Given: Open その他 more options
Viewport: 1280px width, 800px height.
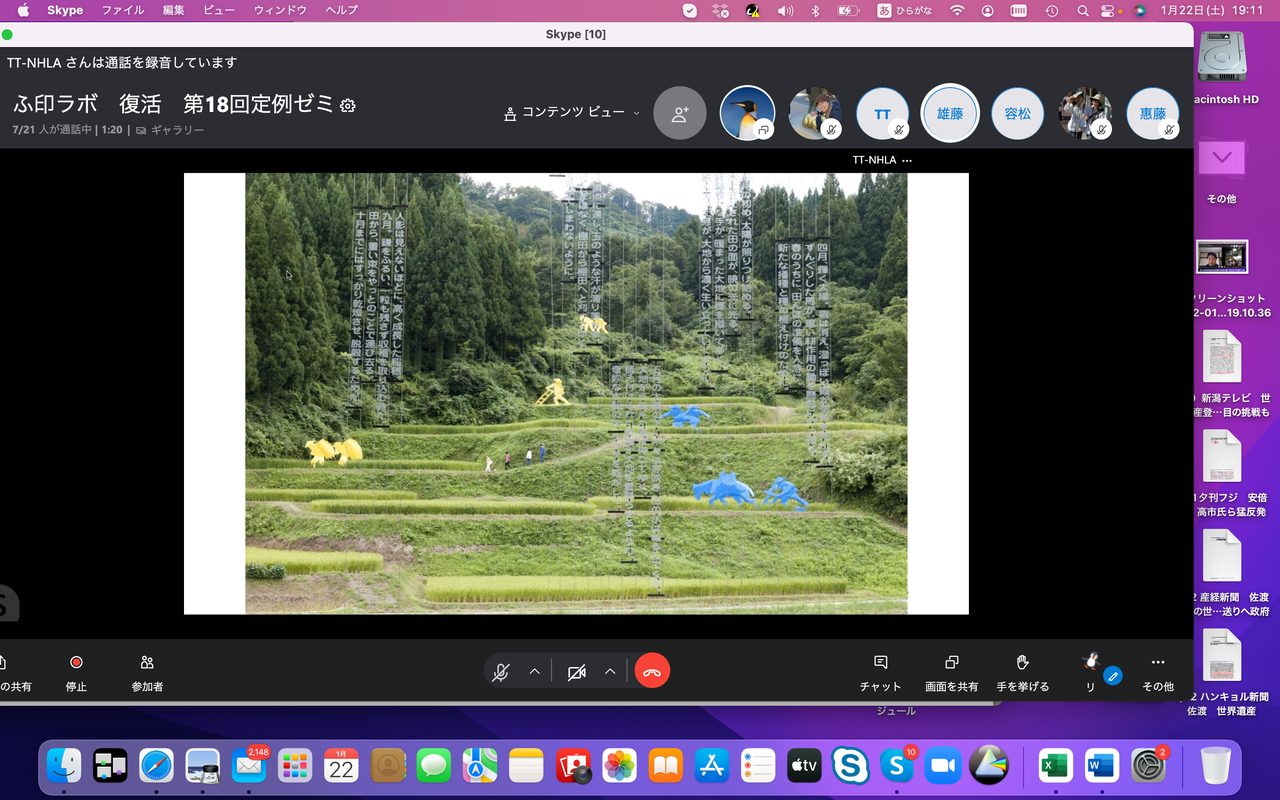Looking at the screenshot, I should pos(1158,673).
